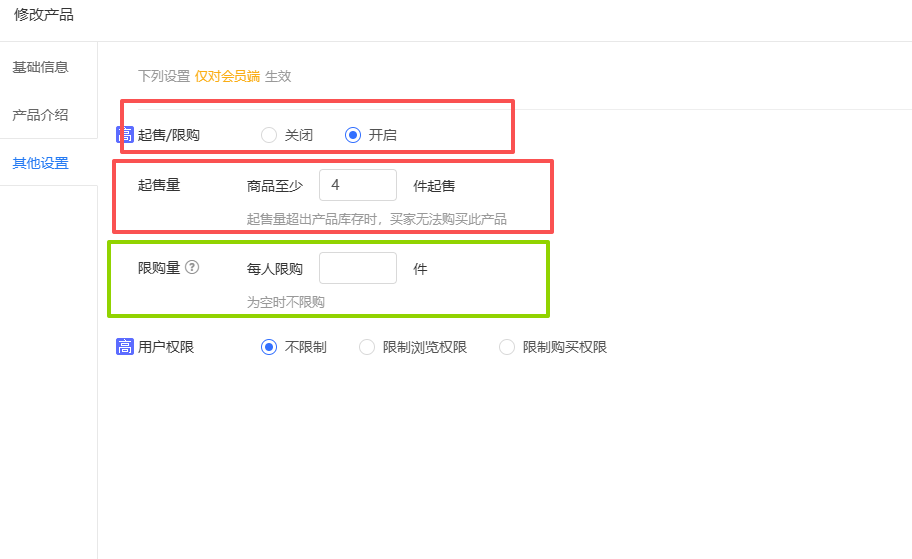Click the 起售量 label
This screenshot has height=559, width=912.
[x=159, y=185]
